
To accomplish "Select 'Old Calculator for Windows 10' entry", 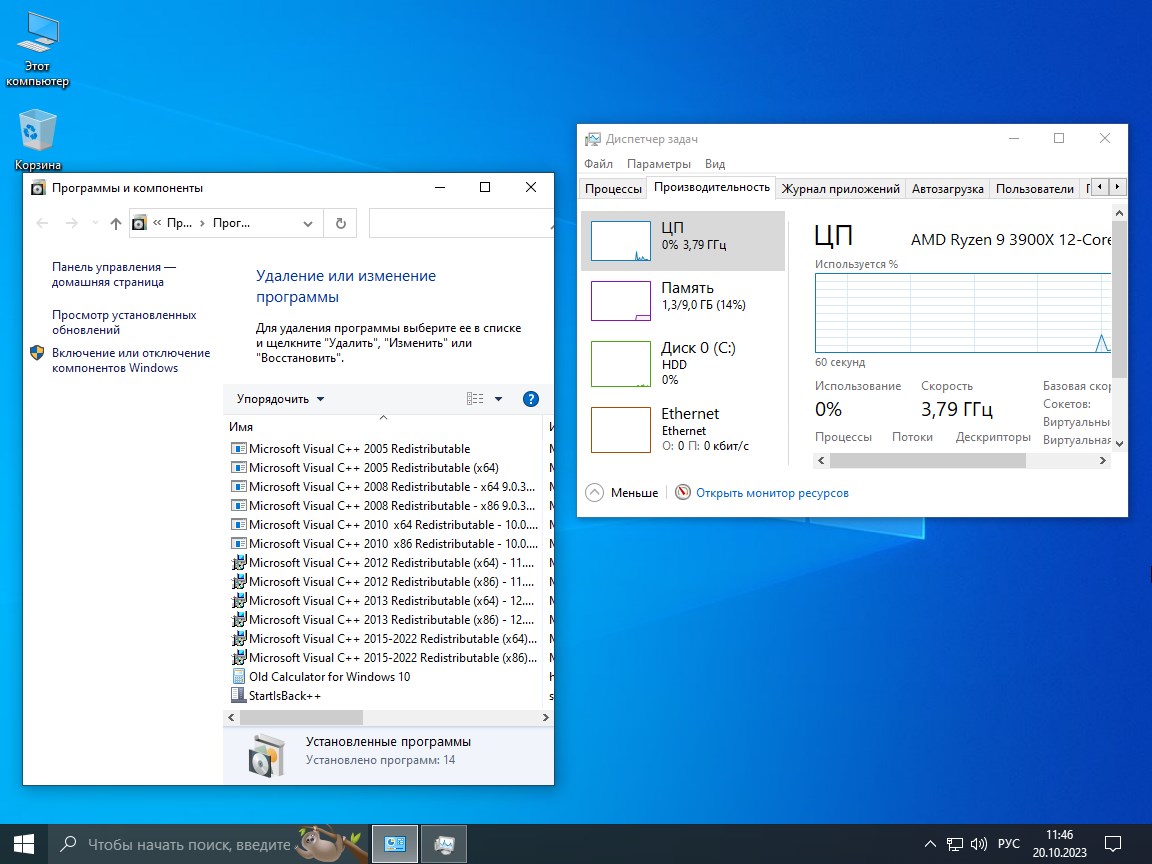I will click(x=329, y=677).
